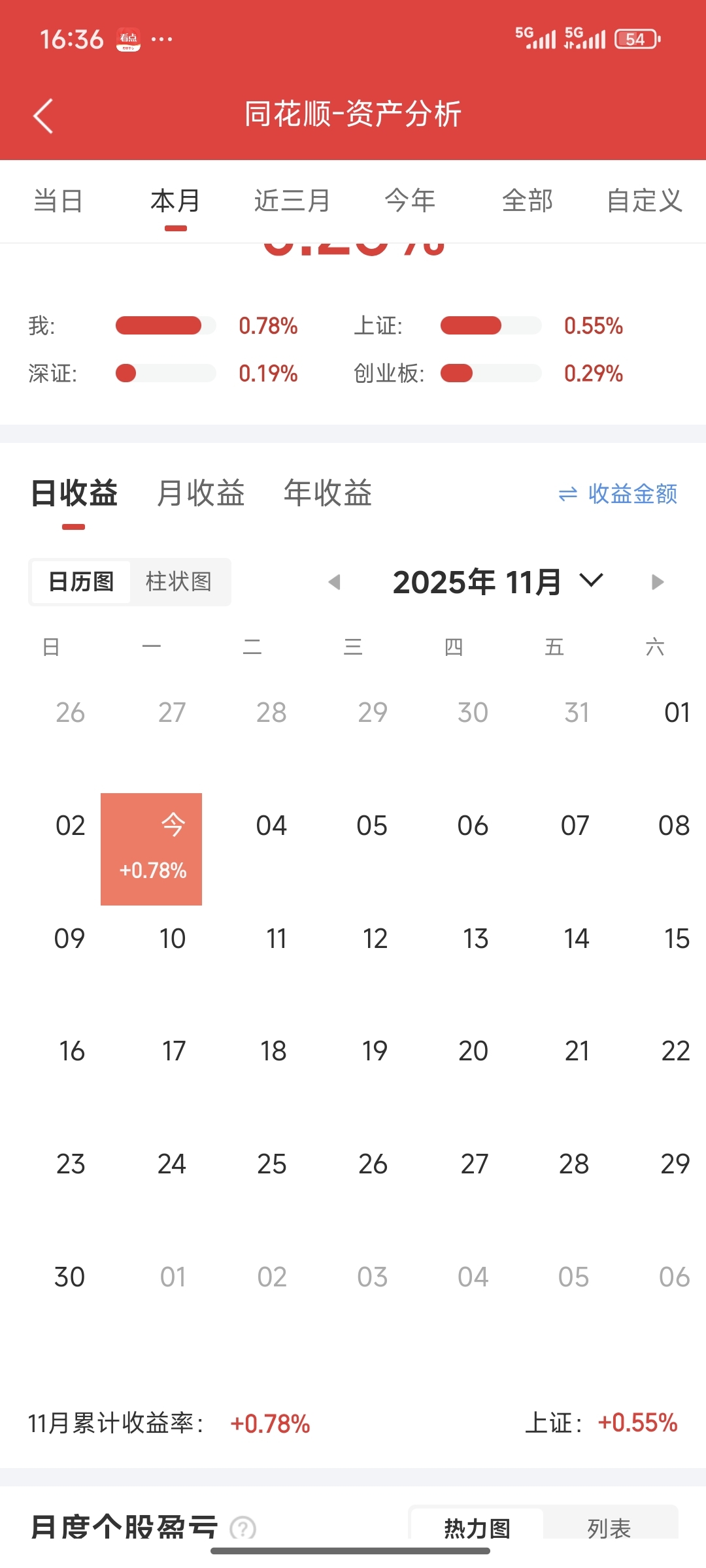Select 热力图 view
This screenshot has width=706, height=1568.
pyautogui.click(x=477, y=1527)
